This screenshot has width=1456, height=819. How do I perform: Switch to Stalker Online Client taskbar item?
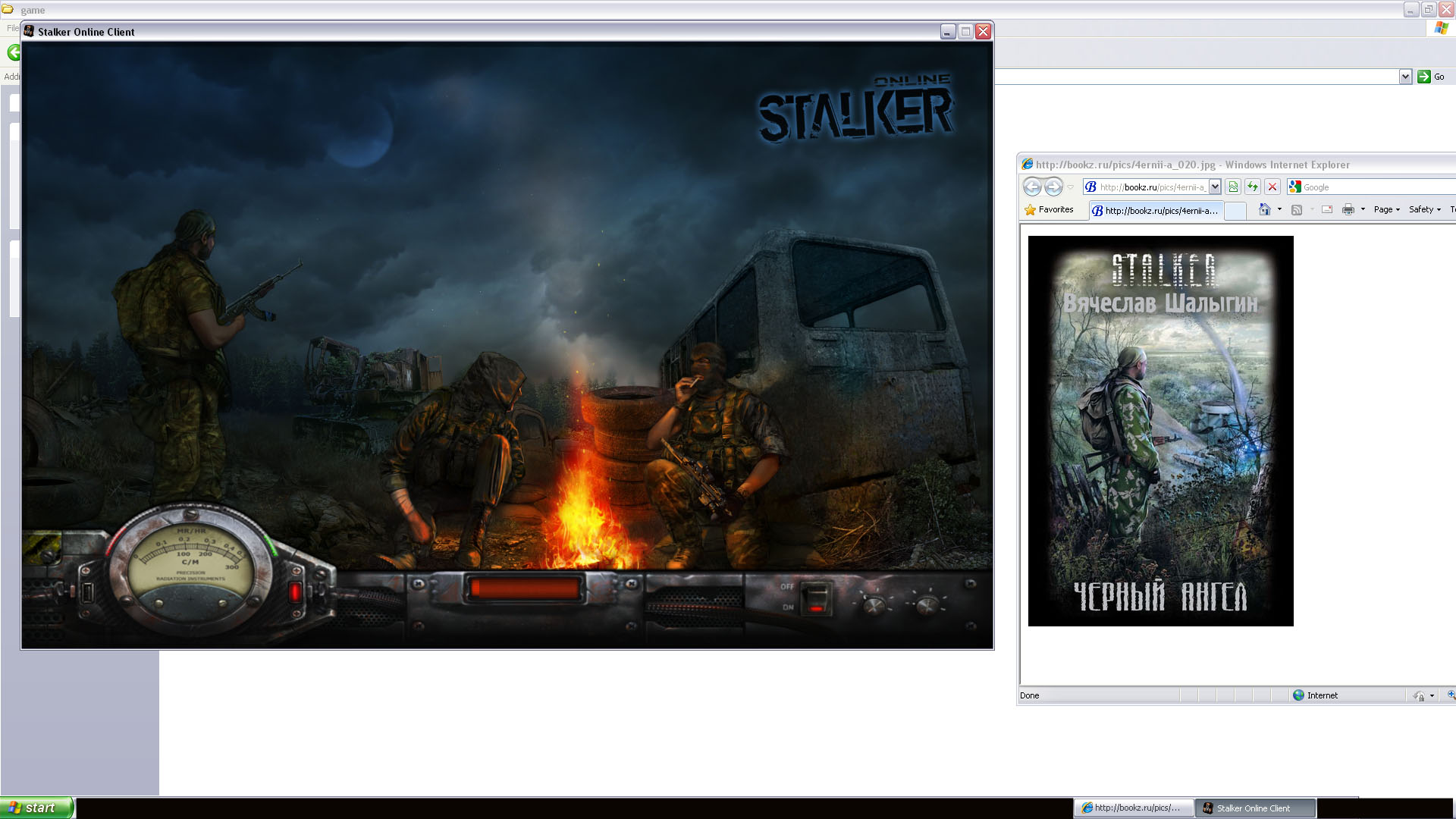coord(1254,808)
